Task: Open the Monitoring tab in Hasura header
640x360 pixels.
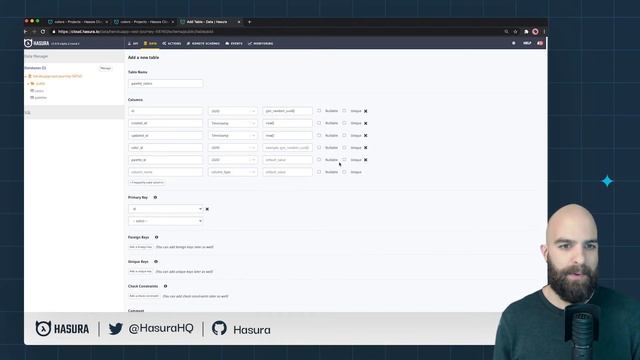Action: click(x=260, y=43)
